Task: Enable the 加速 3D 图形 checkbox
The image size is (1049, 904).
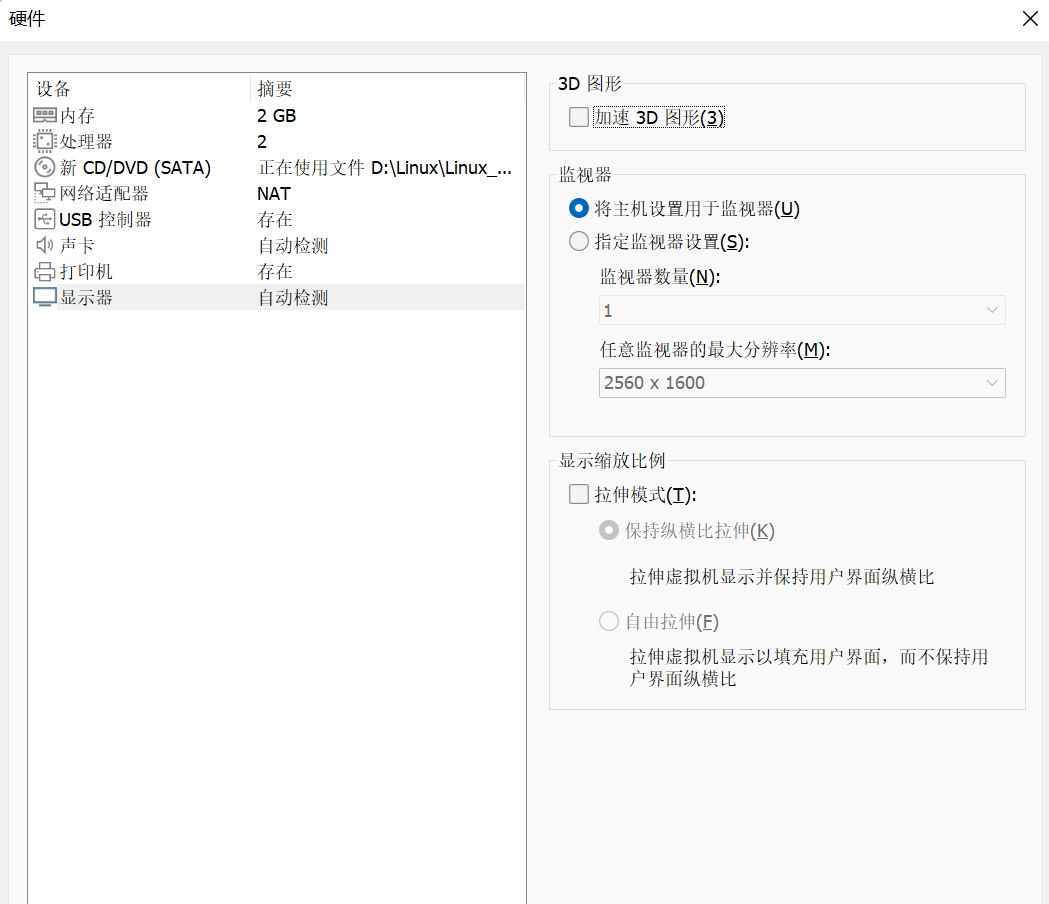Action: coord(579,117)
